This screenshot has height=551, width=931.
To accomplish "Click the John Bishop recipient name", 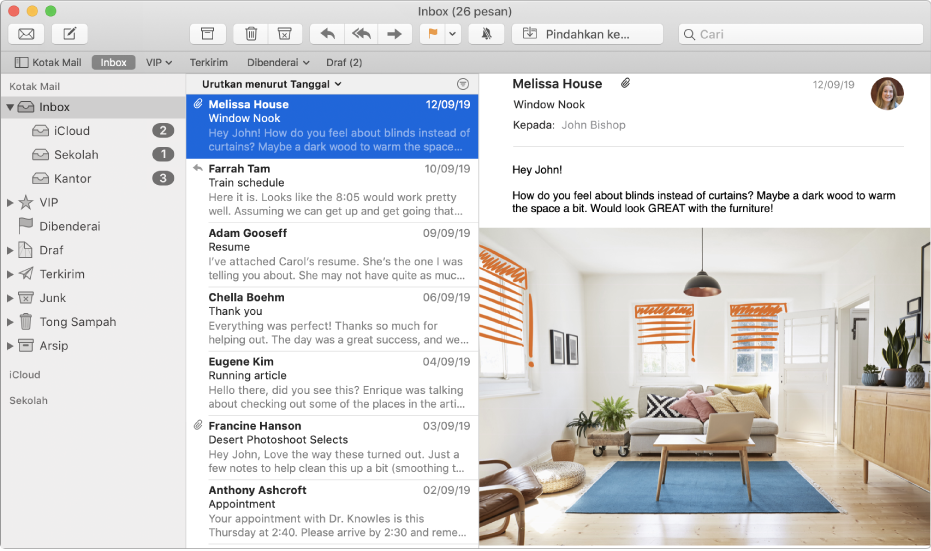I will click(x=593, y=125).
